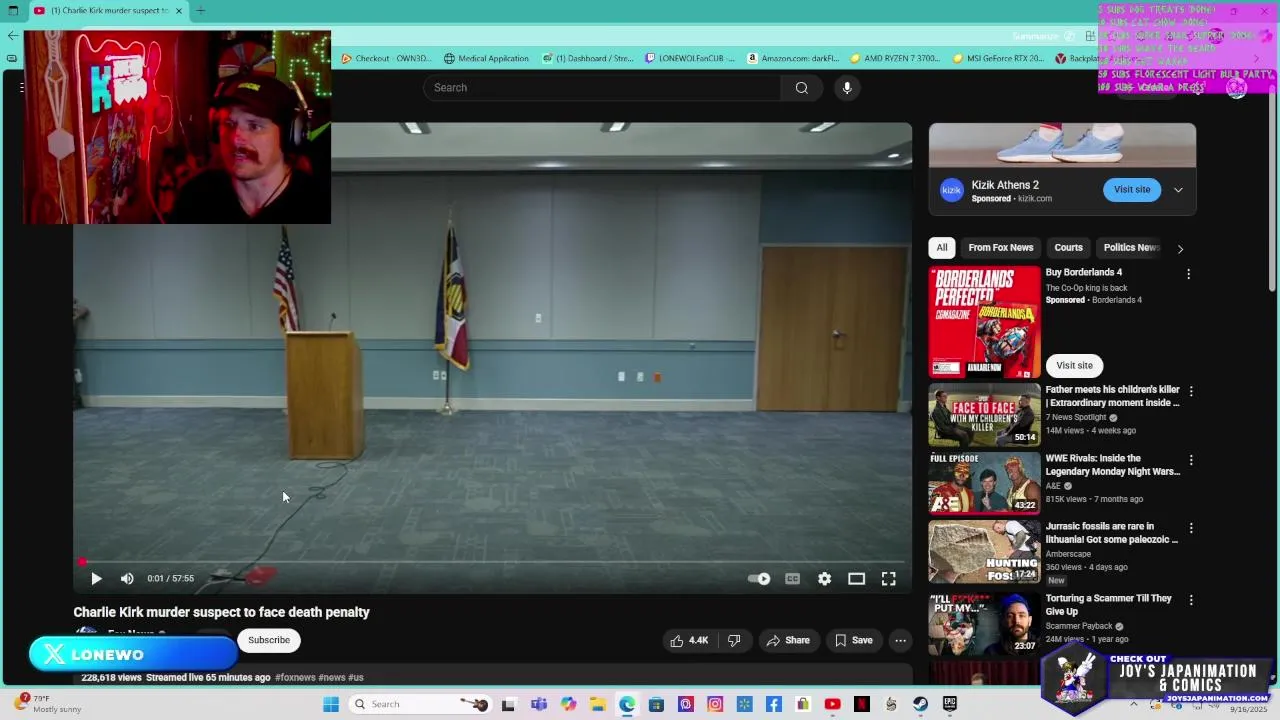The image size is (1280, 720).
Task: Open Microsoft Teams from taskbar
Action: pyautogui.click(x=539, y=704)
